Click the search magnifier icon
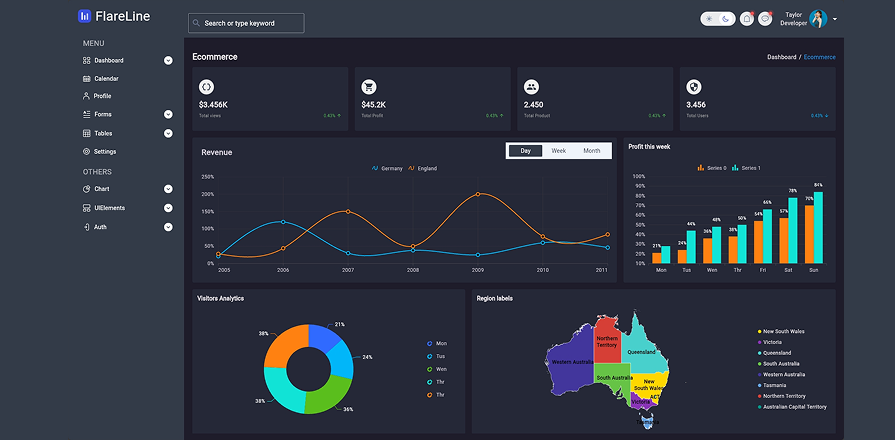Screen dimensions: 895x440 197,23
